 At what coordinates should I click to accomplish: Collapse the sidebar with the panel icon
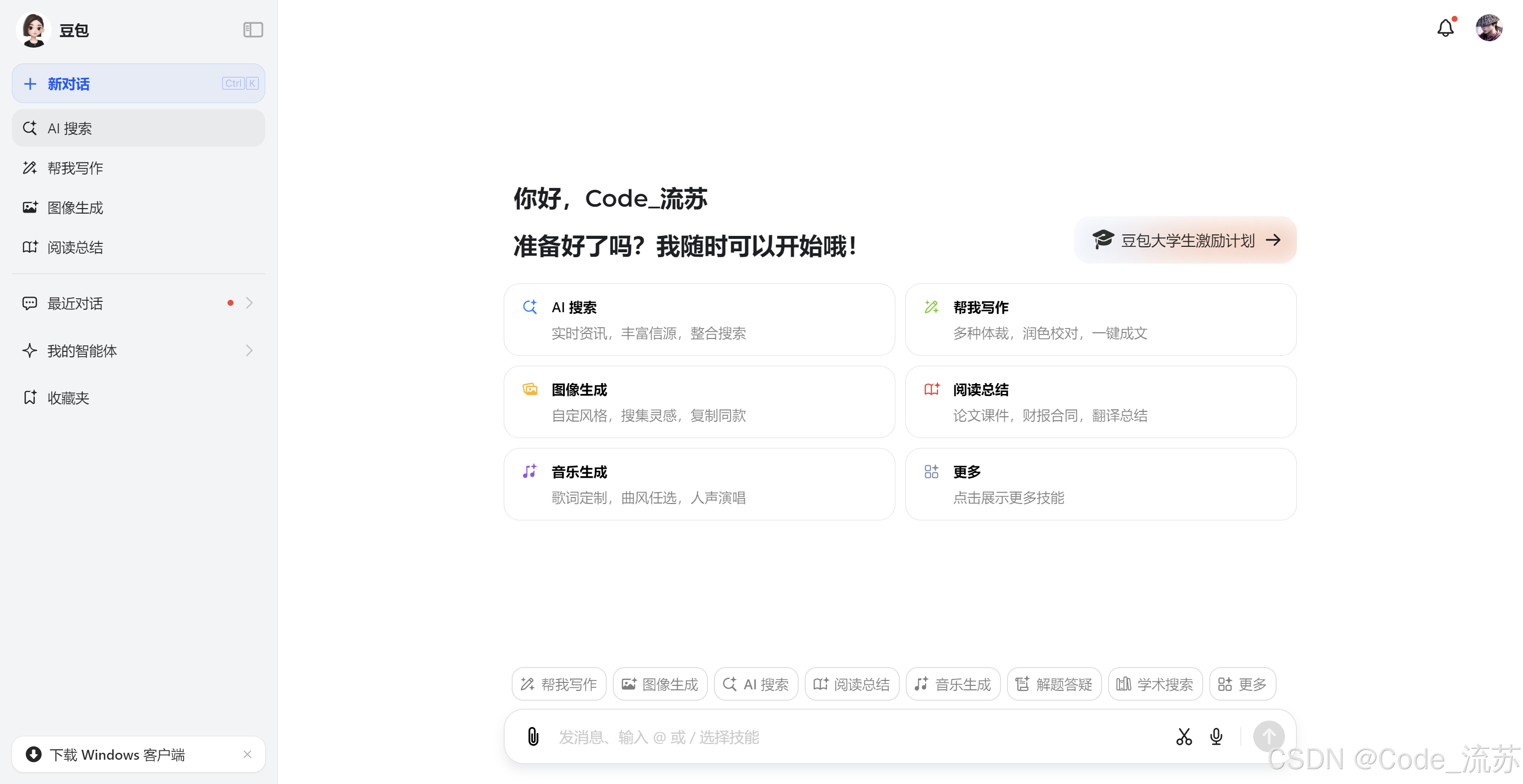[253, 30]
